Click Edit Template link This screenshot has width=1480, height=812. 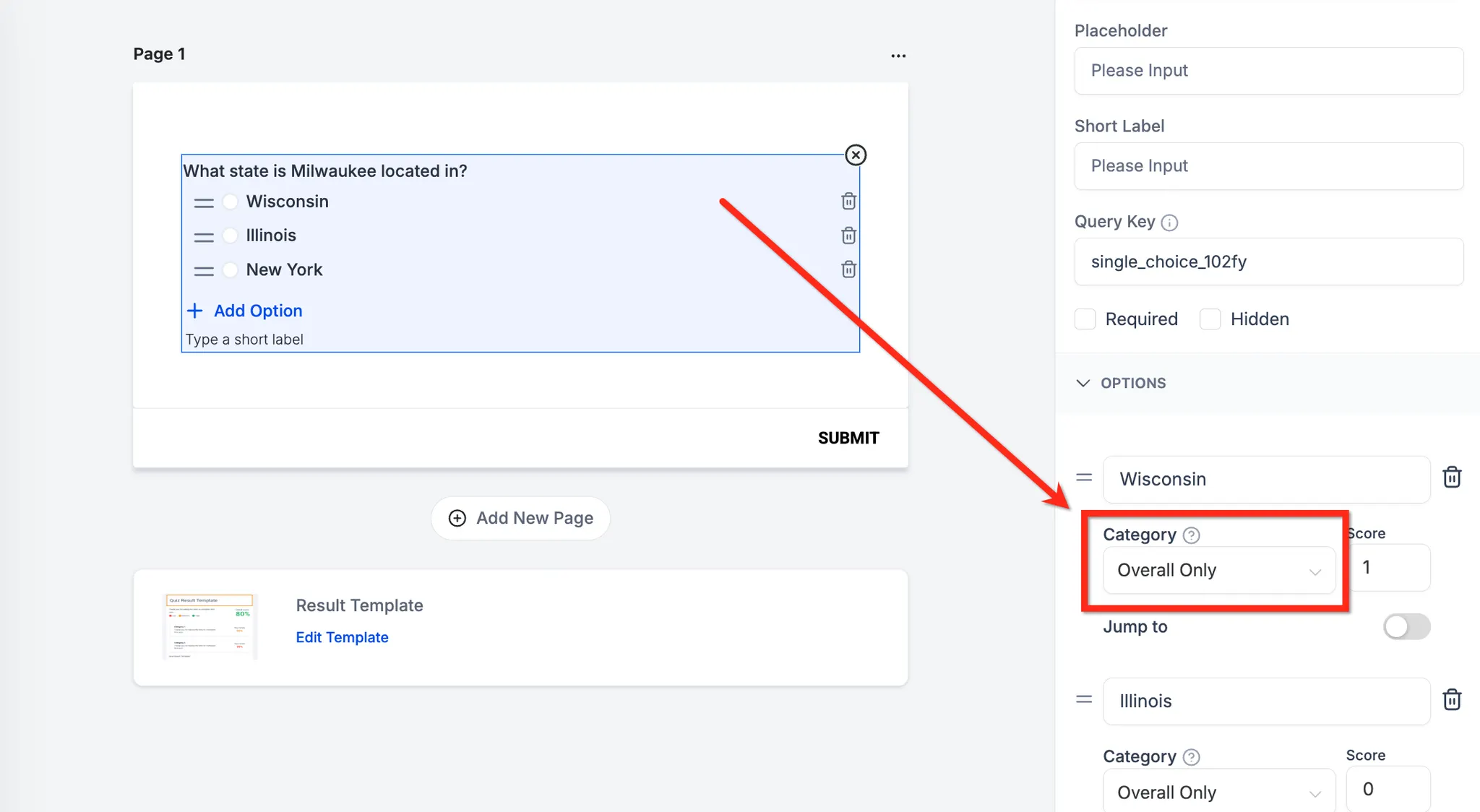pyautogui.click(x=342, y=637)
